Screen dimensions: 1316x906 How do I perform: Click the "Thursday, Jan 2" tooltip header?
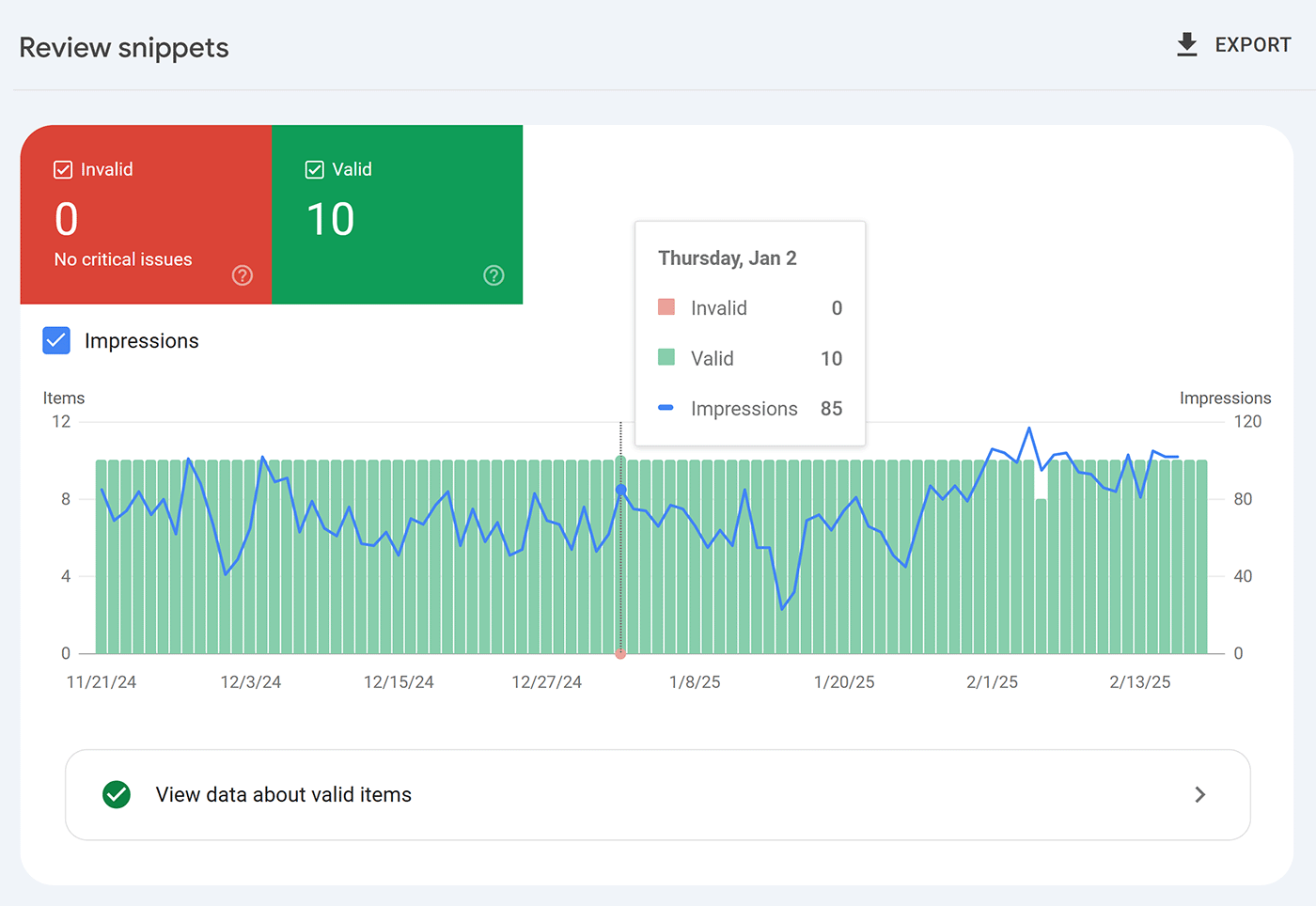pos(726,258)
